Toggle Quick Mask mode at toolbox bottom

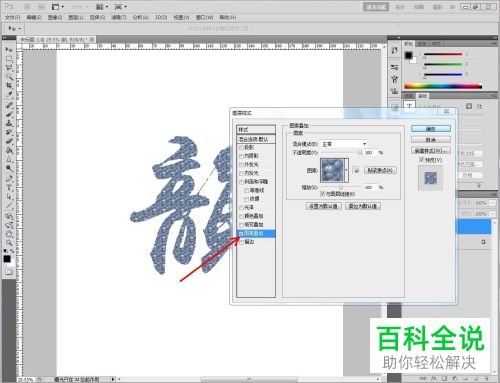coord(8,272)
